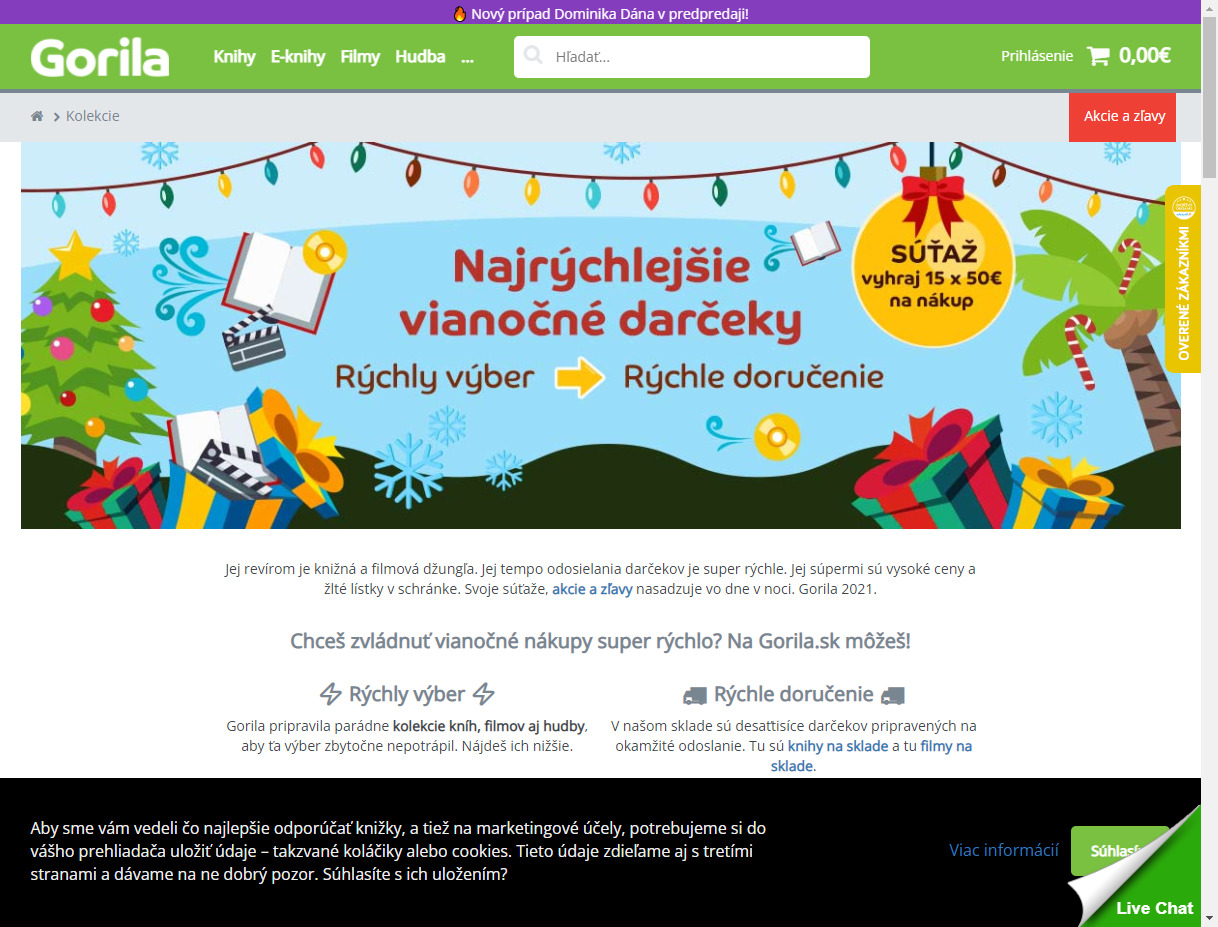Expand the more categories "..." menu

pos(467,57)
